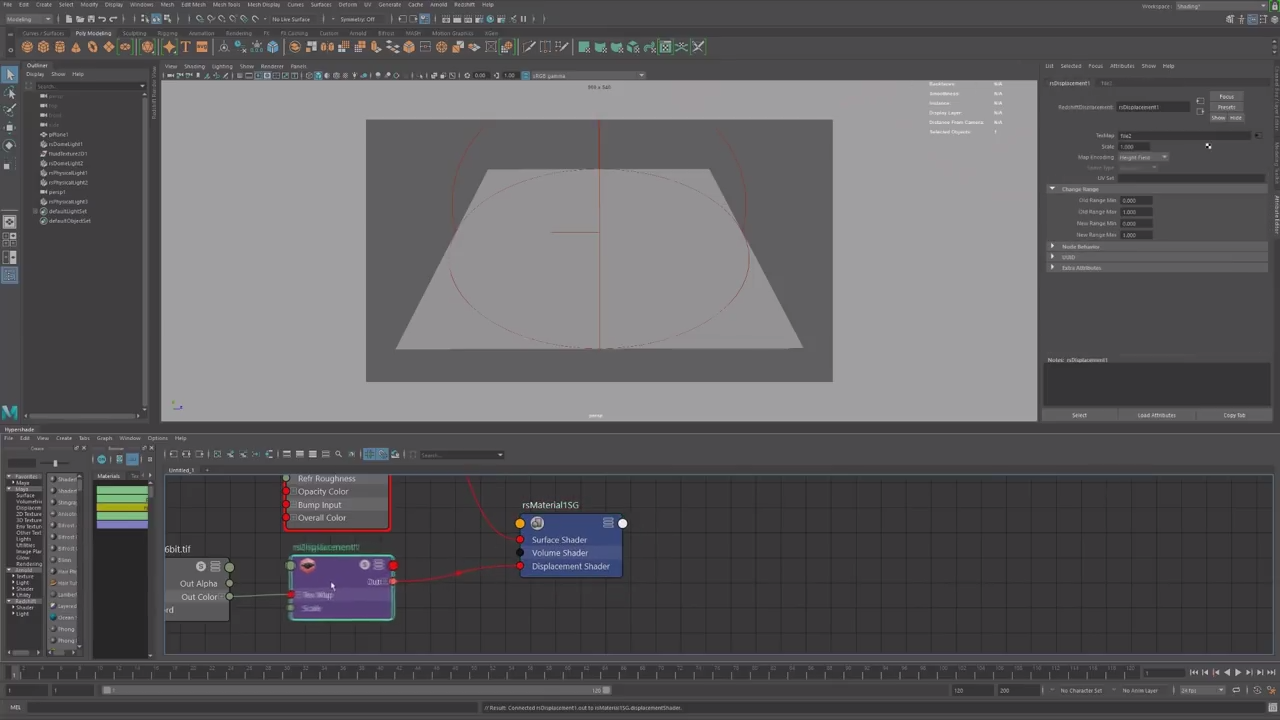The image size is (1280, 720).
Task: Activate the Select tool in the left toolbox
Action: pos(10,73)
